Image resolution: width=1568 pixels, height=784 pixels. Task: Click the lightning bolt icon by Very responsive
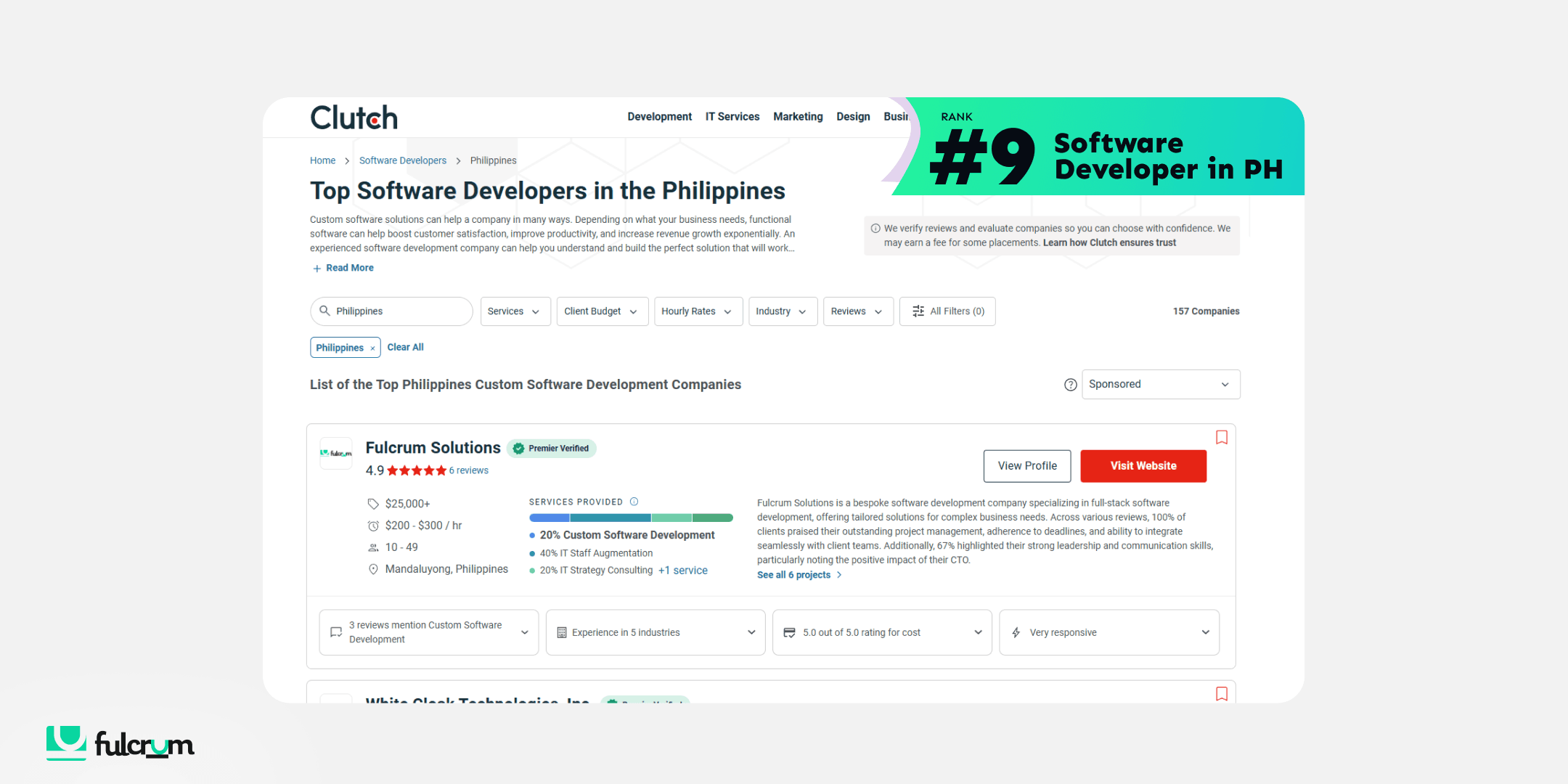coord(1016,632)
